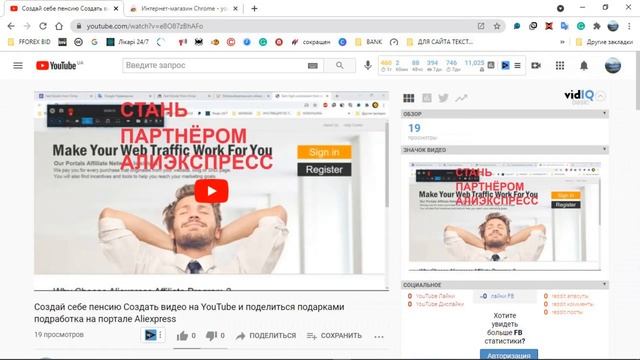Click the vidIQ 19 views number

click(414, 128)
